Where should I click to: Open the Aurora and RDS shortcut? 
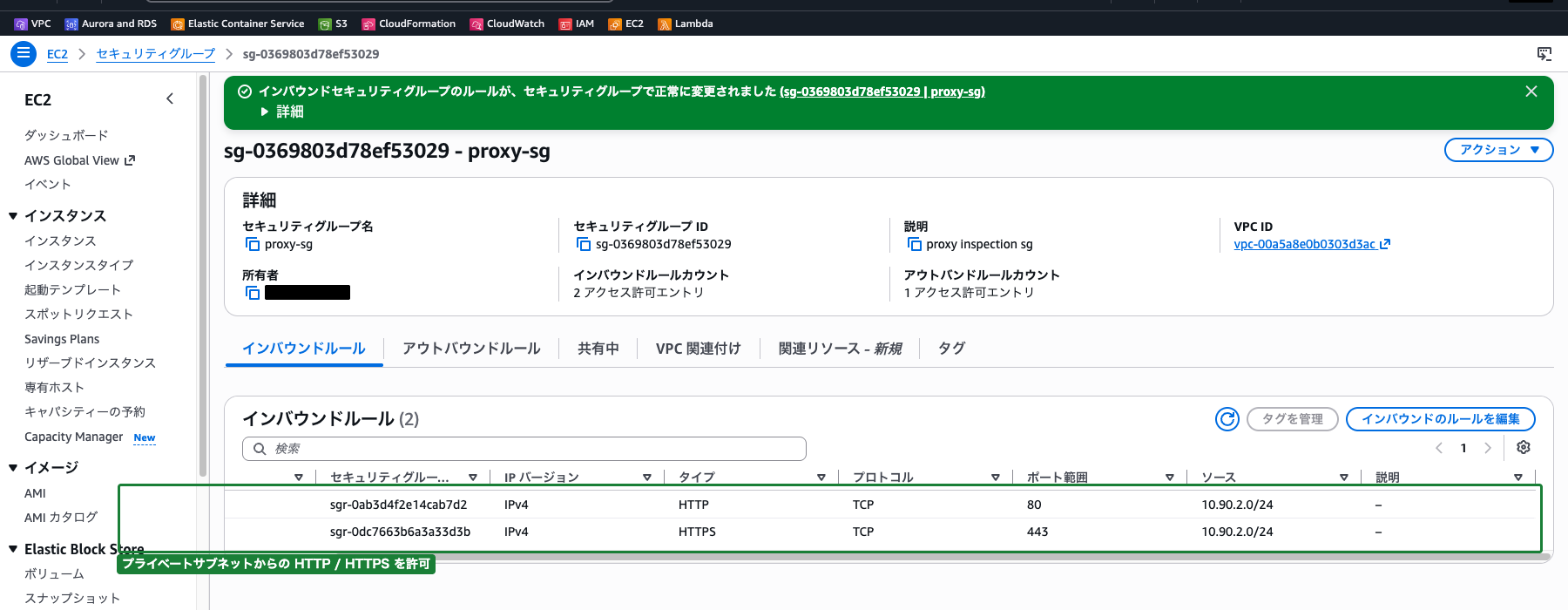pyautogui.click(x=111, y=24)
